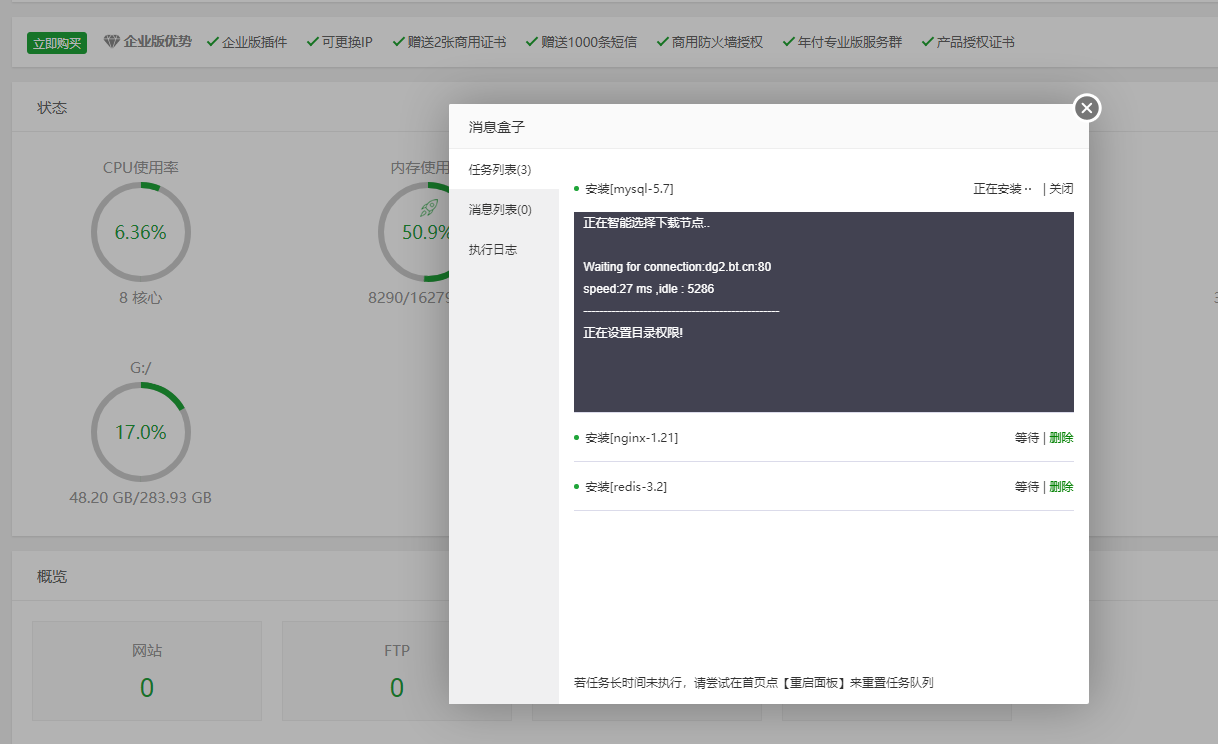Click the 等待 status for nginx-1.21
The height and width of the screenshot is (744, 1218).
coord(1027,437)
